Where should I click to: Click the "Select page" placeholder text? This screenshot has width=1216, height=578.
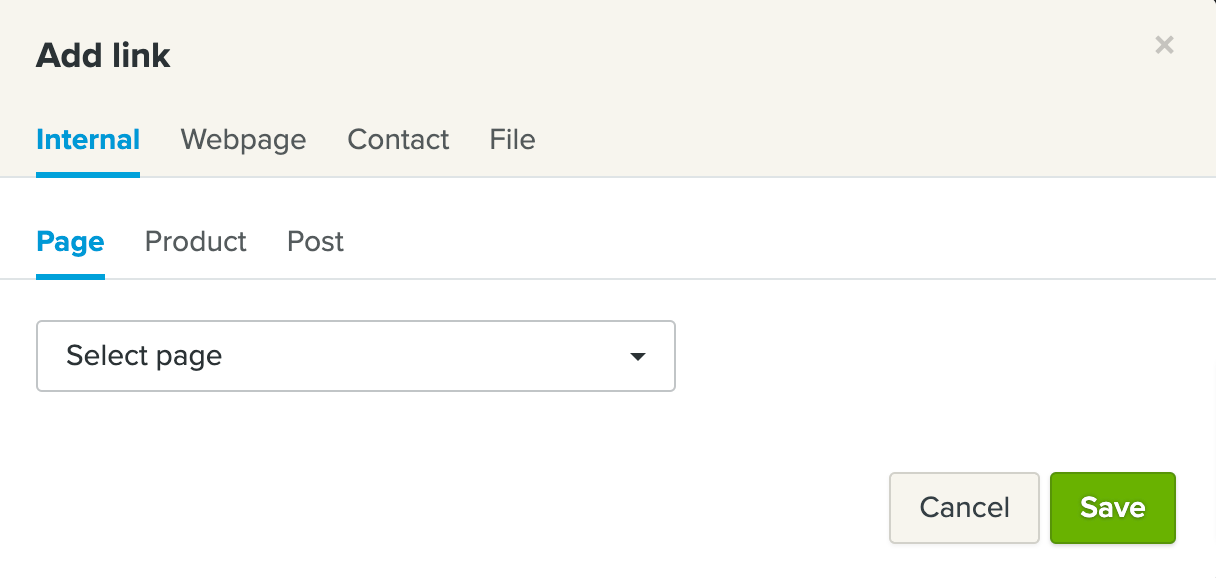pos(144,356)
